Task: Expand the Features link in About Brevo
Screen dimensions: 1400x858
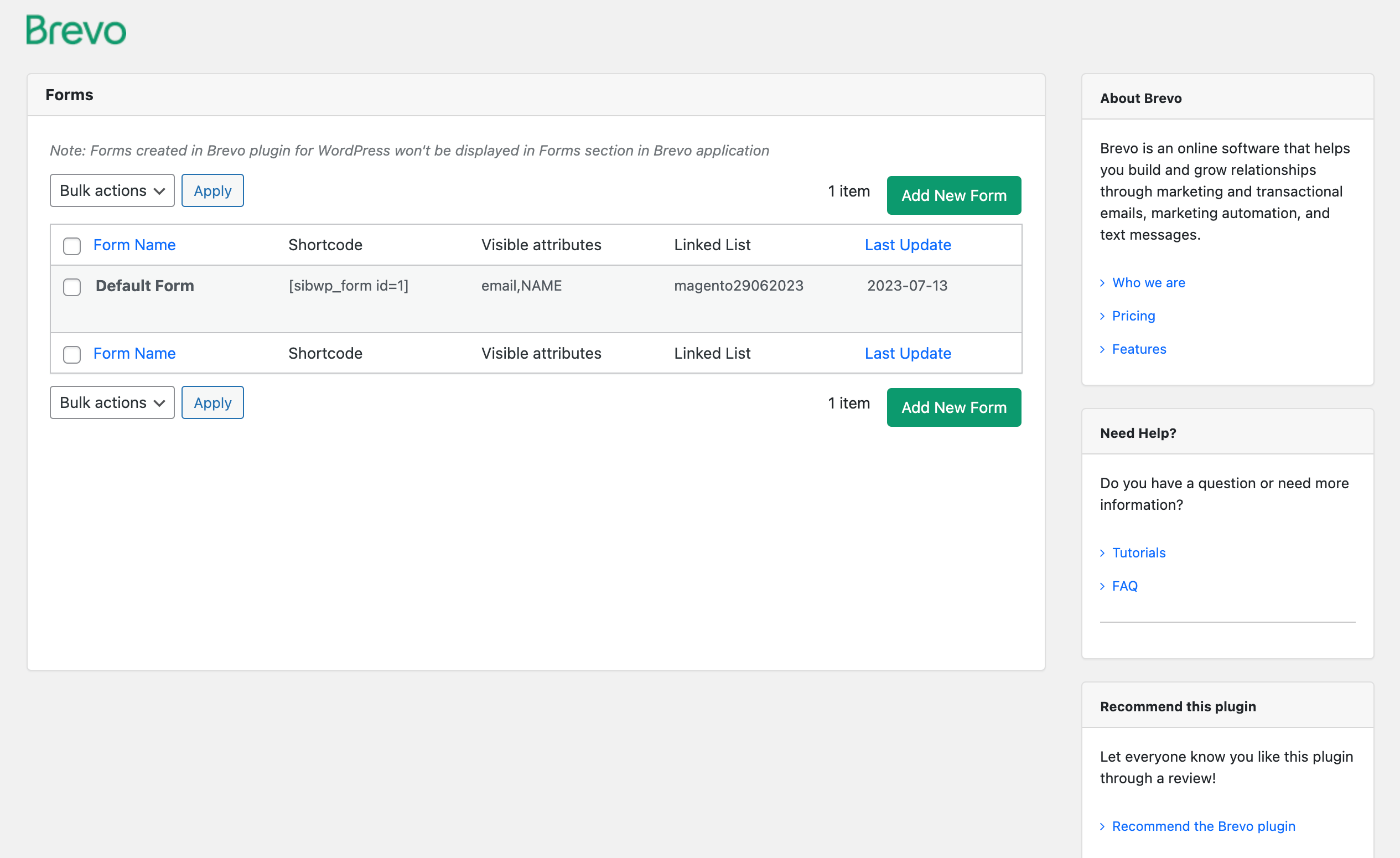Action: [1139, 349]
